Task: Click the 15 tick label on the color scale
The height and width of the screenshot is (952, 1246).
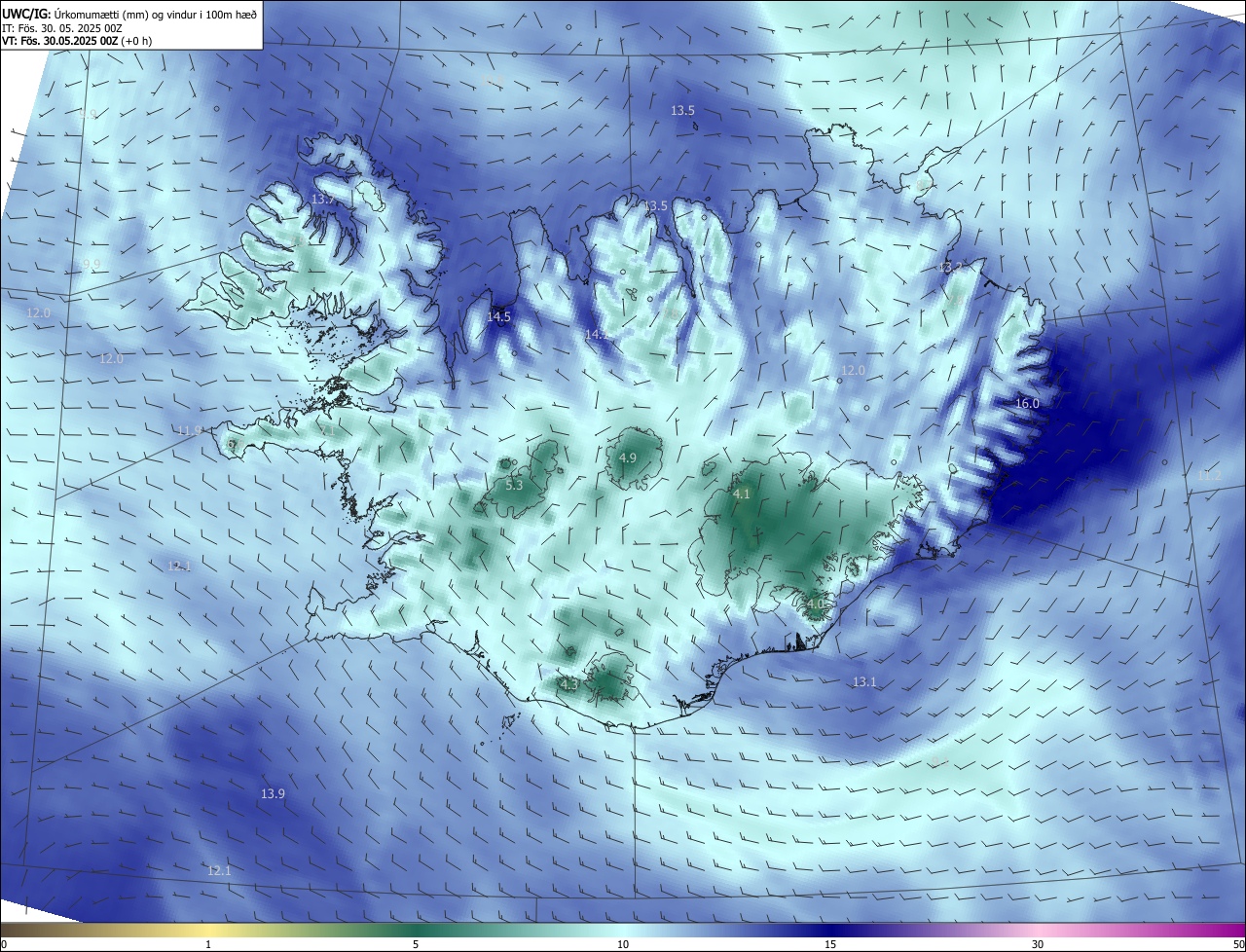Action: 830,944
